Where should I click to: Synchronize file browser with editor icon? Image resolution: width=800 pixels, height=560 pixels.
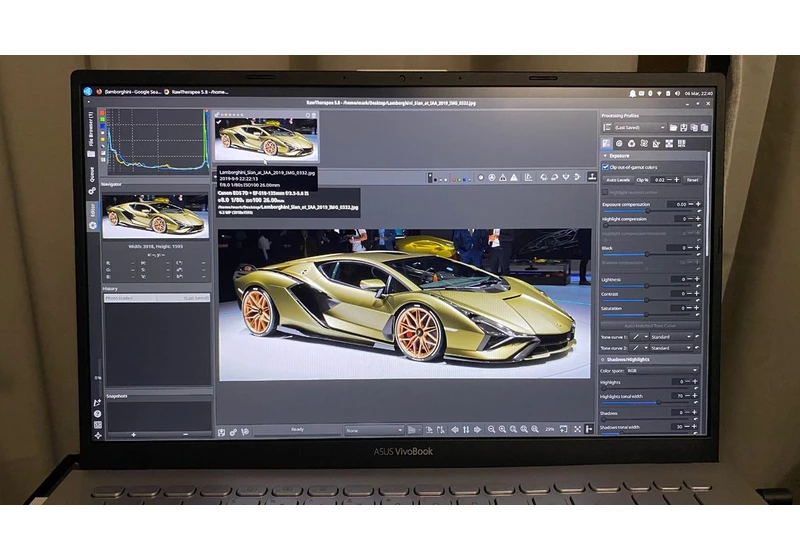point(466,430)
